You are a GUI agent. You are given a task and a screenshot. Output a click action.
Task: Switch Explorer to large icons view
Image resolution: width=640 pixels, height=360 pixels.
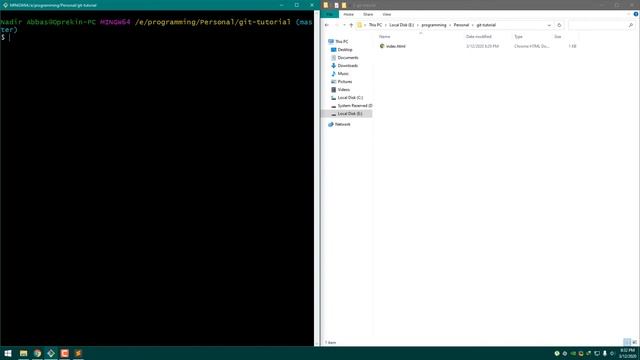click(634, 342)
